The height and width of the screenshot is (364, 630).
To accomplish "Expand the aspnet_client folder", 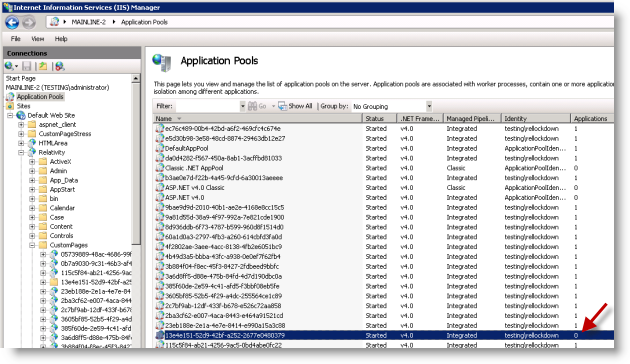I will [21, 125].
